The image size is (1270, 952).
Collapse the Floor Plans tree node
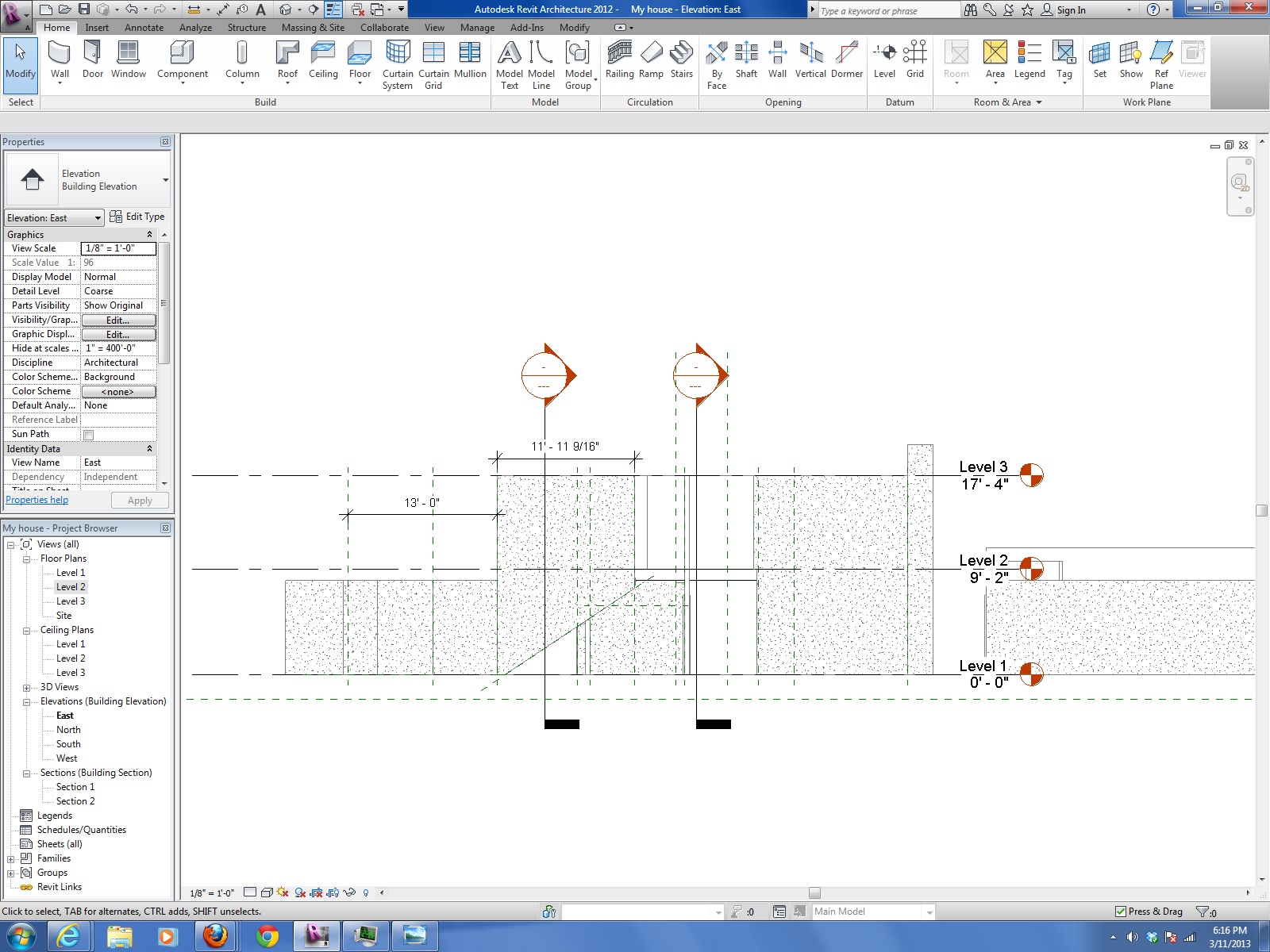[x=26, y=559]
